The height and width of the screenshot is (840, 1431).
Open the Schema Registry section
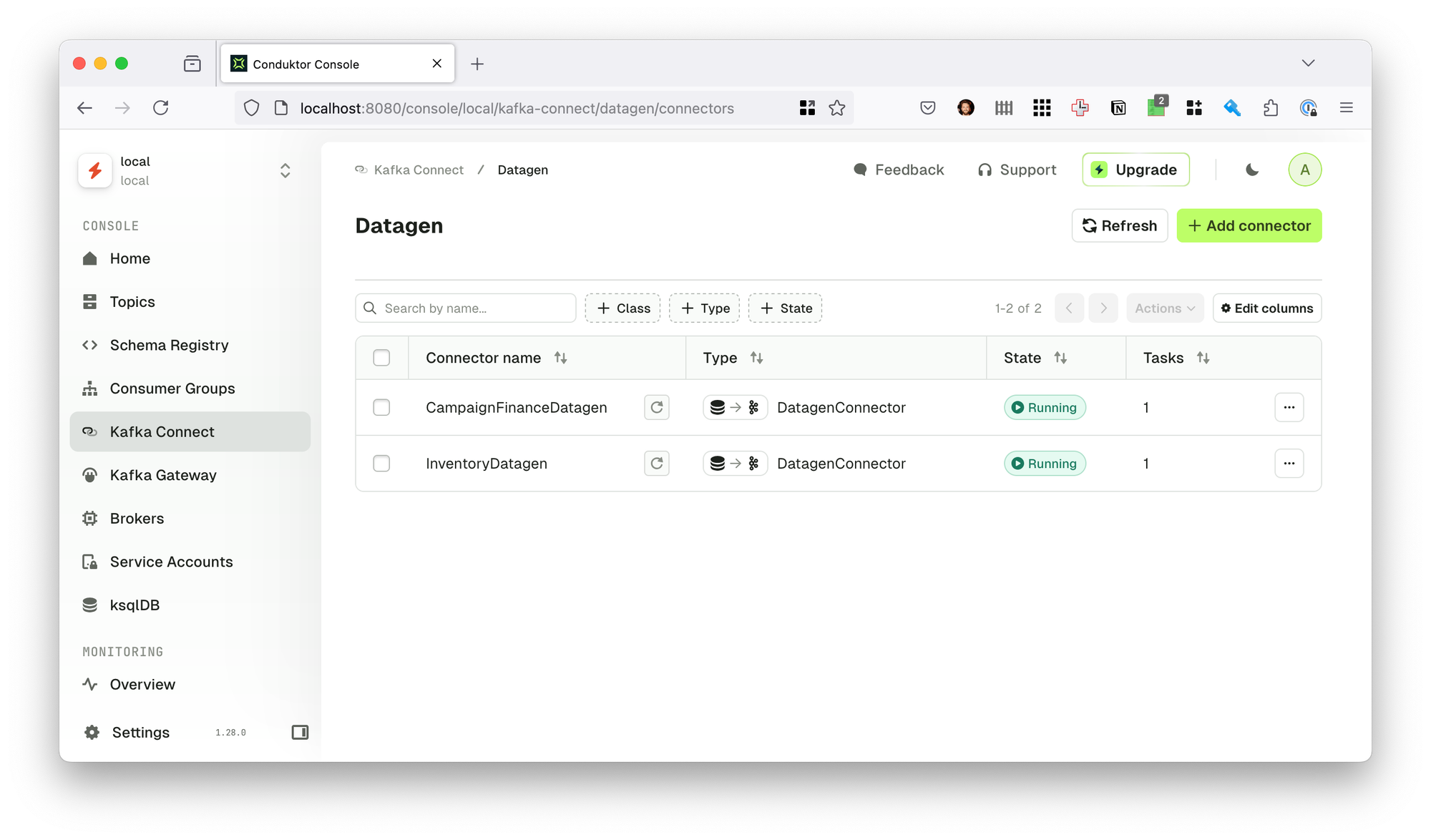tap(168, 345)
